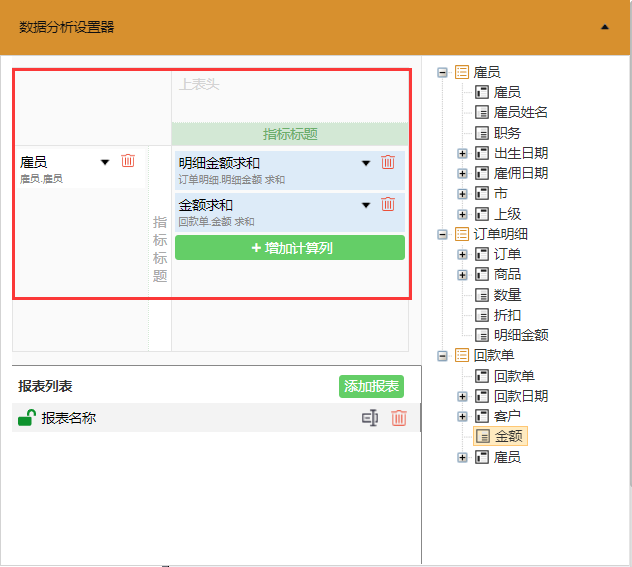Screen dimensions: 632x567
Task: Open dropdown for 金额求和 indicator
Action: 366,205
